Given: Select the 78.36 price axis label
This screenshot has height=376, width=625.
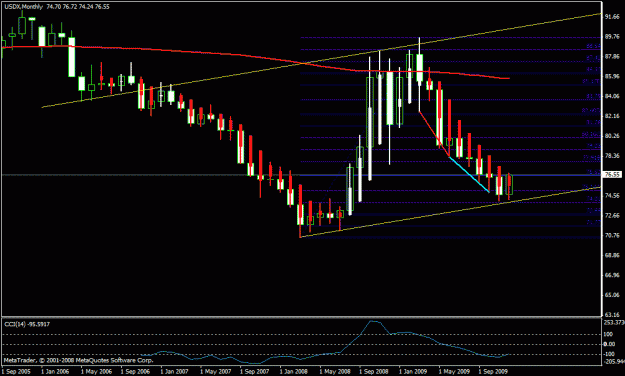Looking at the screenshot, I should coord(612,156).
